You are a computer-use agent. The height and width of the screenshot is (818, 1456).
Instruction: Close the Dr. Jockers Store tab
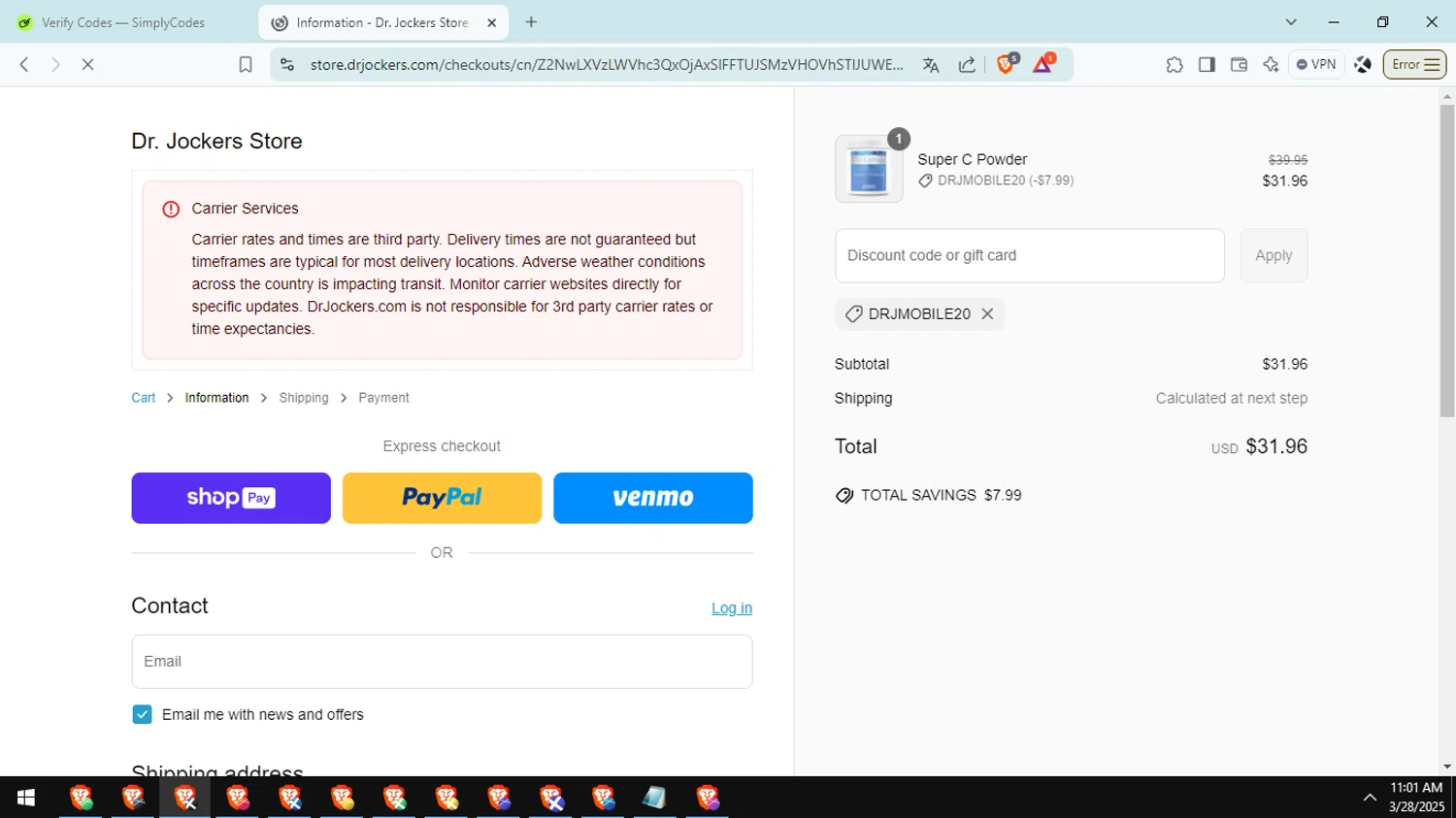(x=492, y=22)
